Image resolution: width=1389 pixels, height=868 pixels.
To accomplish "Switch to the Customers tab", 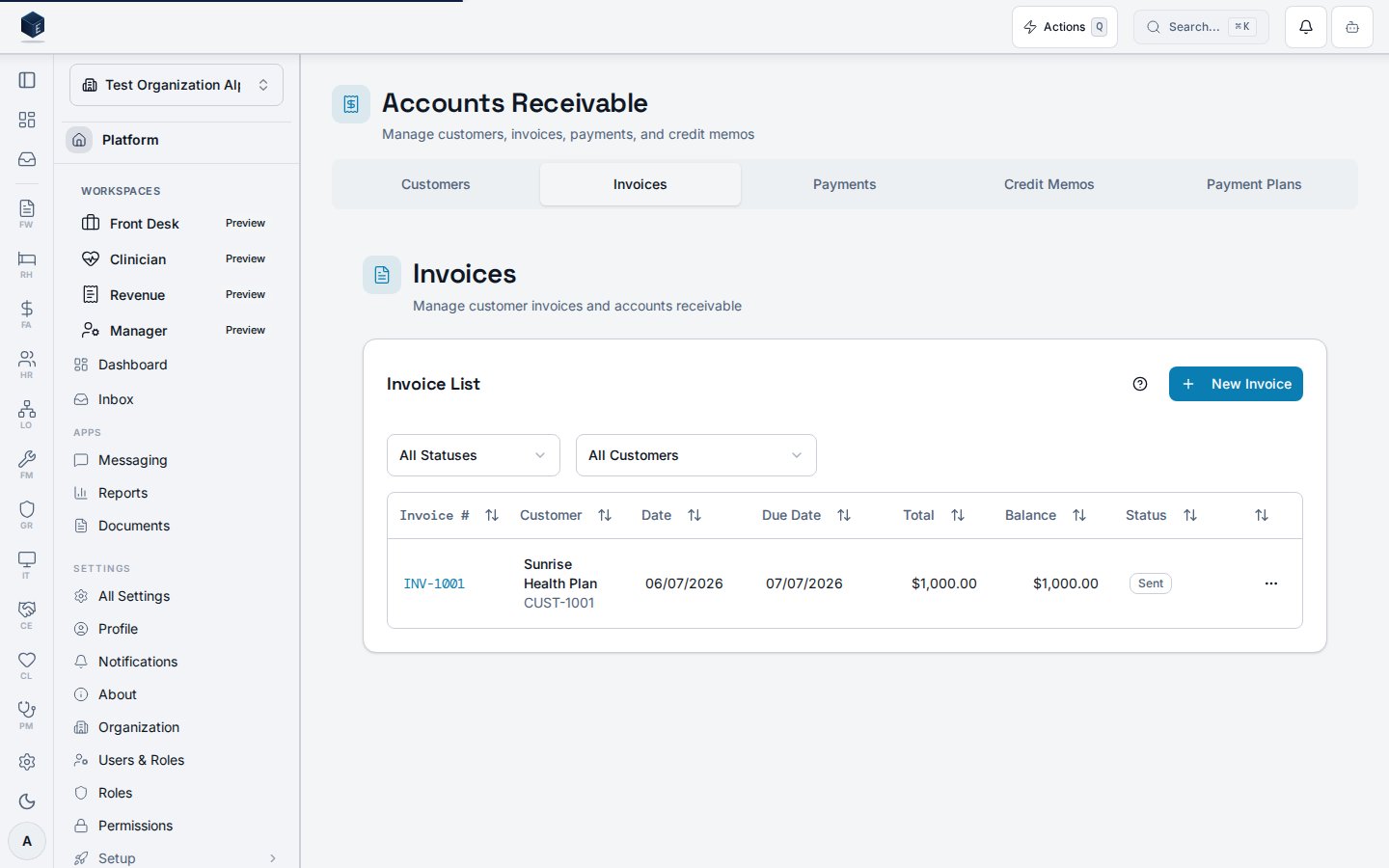I will (436, 184).
